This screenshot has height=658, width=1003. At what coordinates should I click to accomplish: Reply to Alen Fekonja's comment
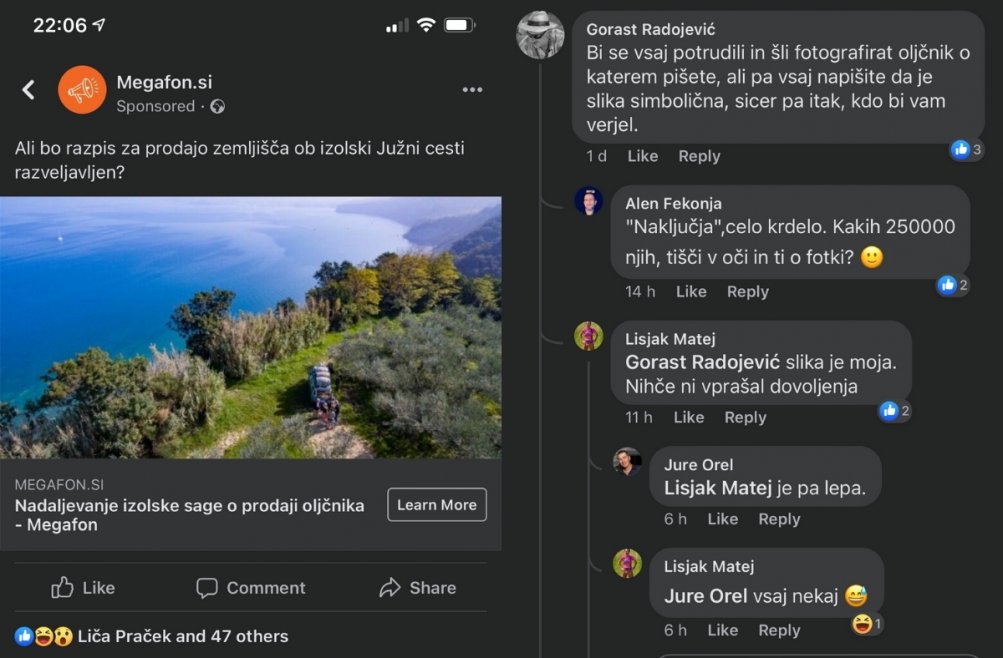(748, 292)
